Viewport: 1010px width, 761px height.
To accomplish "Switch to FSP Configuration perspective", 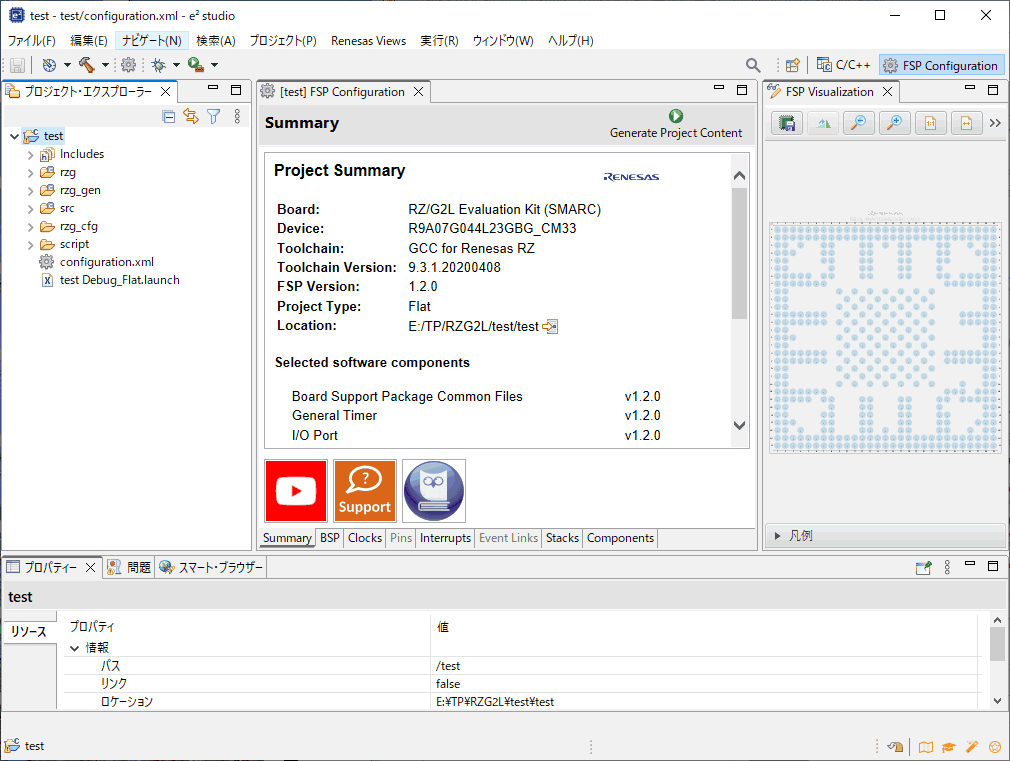I will click(941, 65).
